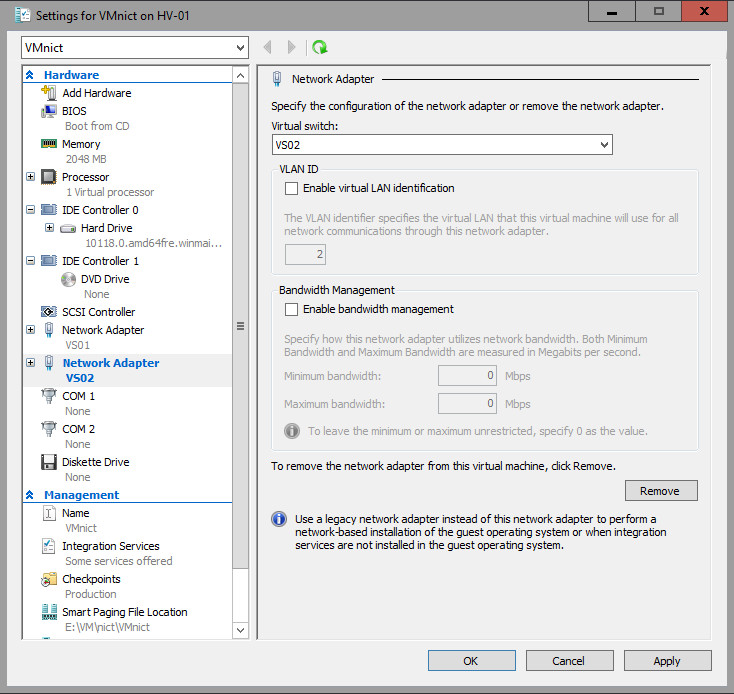Click the OK button
The width and height of the screenshot is (734, 694).
coord(471,661)
